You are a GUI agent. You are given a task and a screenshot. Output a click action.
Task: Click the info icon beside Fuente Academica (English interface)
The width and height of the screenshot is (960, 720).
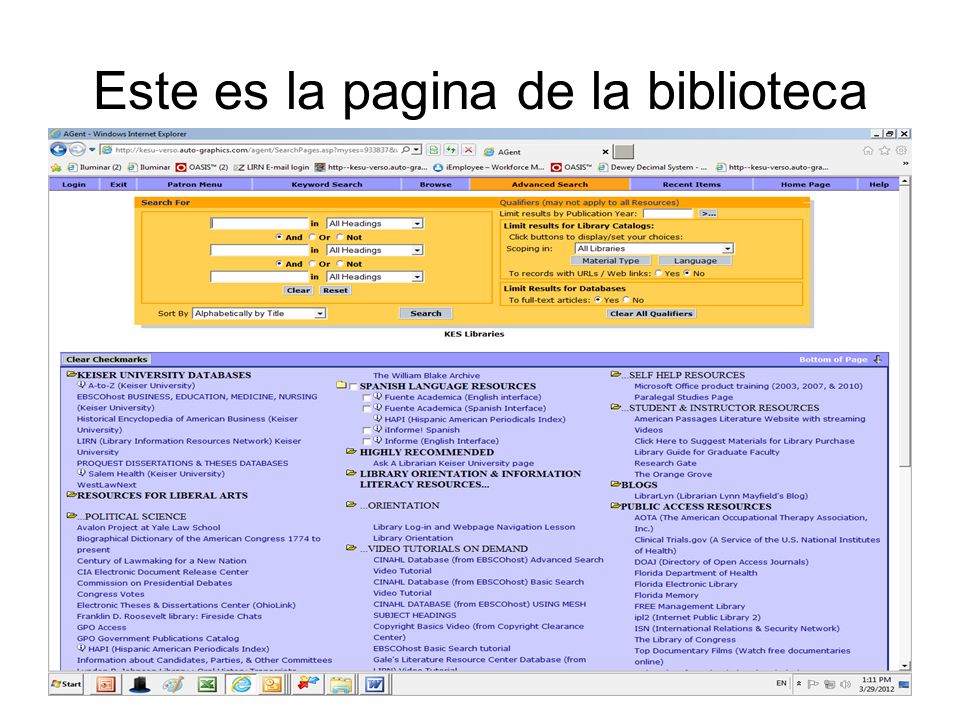coord(378,396)
